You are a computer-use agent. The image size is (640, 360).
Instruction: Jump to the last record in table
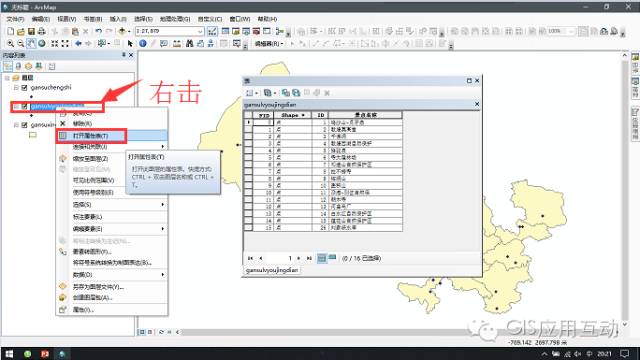(309, 258)
